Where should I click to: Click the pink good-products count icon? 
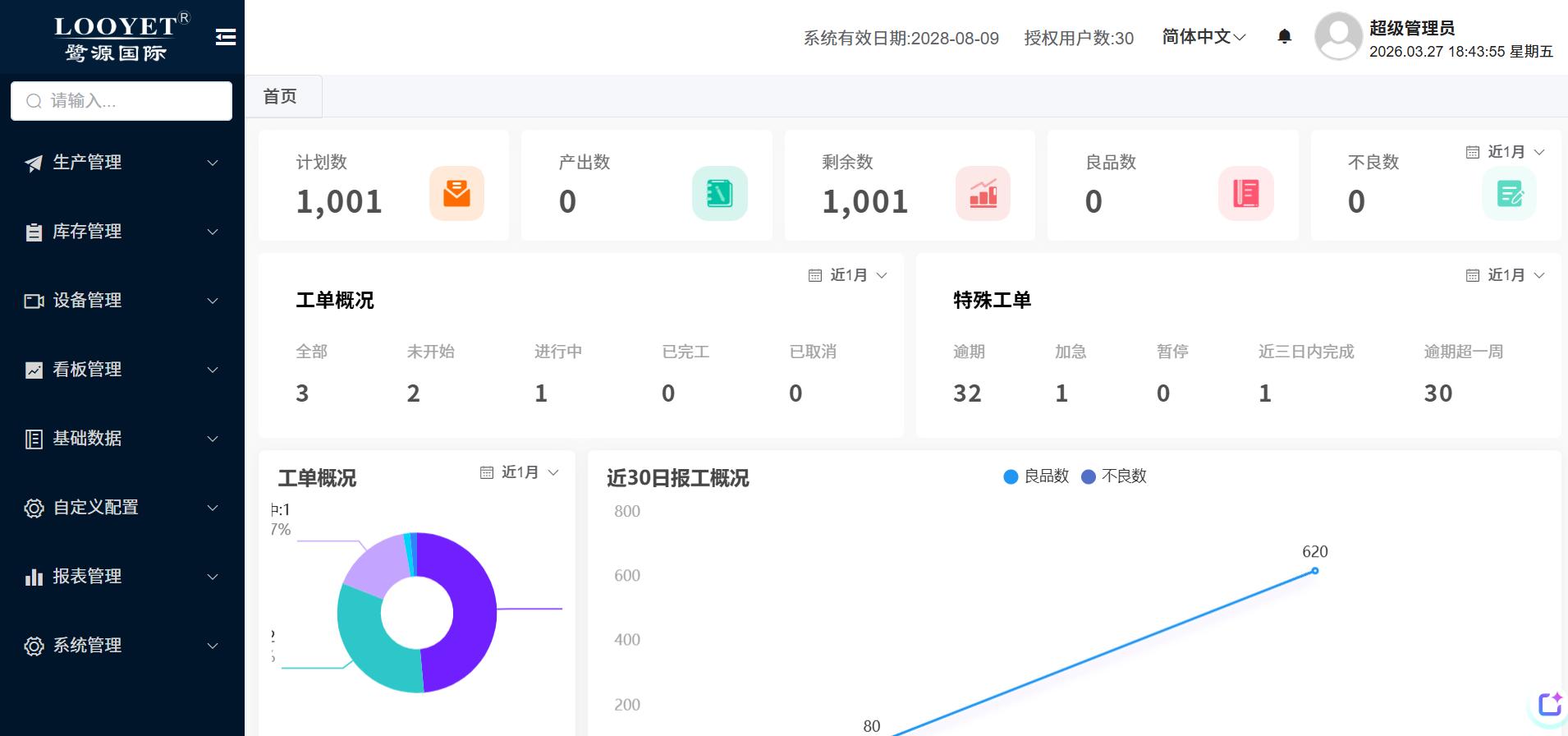[x=1245, y=194]
